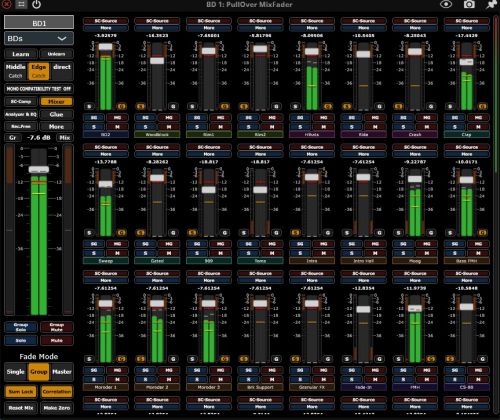Image resolution: width=500 pixels, height=420 pixels.
Task: Open the SC-Source selector above the Hihats channel
Action: (x=312, y=21)
